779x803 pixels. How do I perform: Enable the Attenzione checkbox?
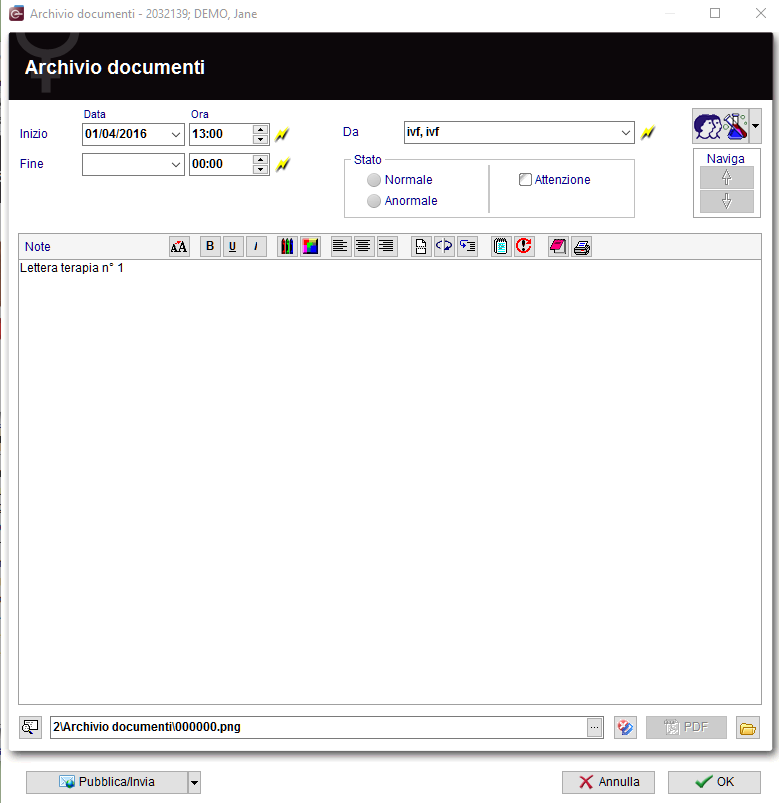(x=525, y=180)
